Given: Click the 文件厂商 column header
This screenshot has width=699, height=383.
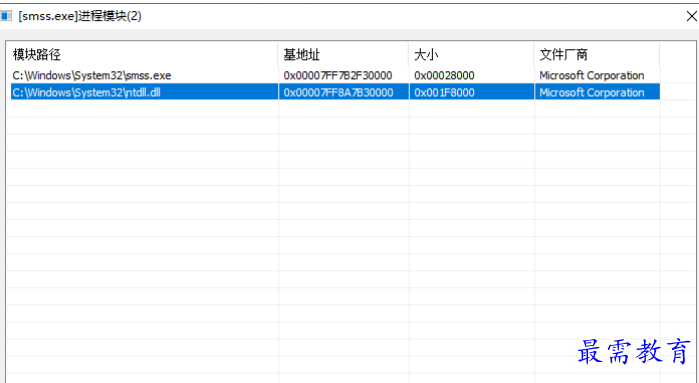Looking at the screenshot, I should coord(596,54).
